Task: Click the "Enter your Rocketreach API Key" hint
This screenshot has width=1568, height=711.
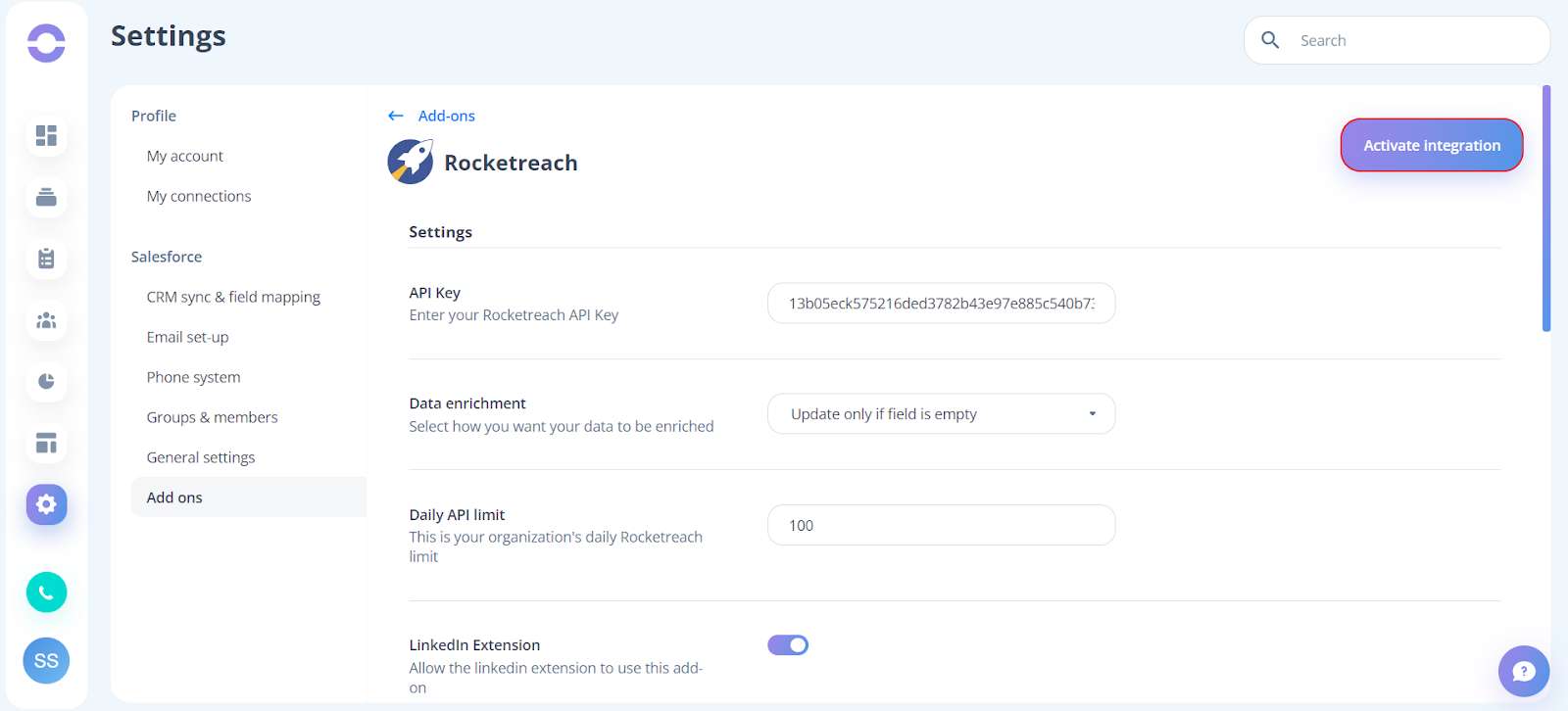Action: click(514, 315)
